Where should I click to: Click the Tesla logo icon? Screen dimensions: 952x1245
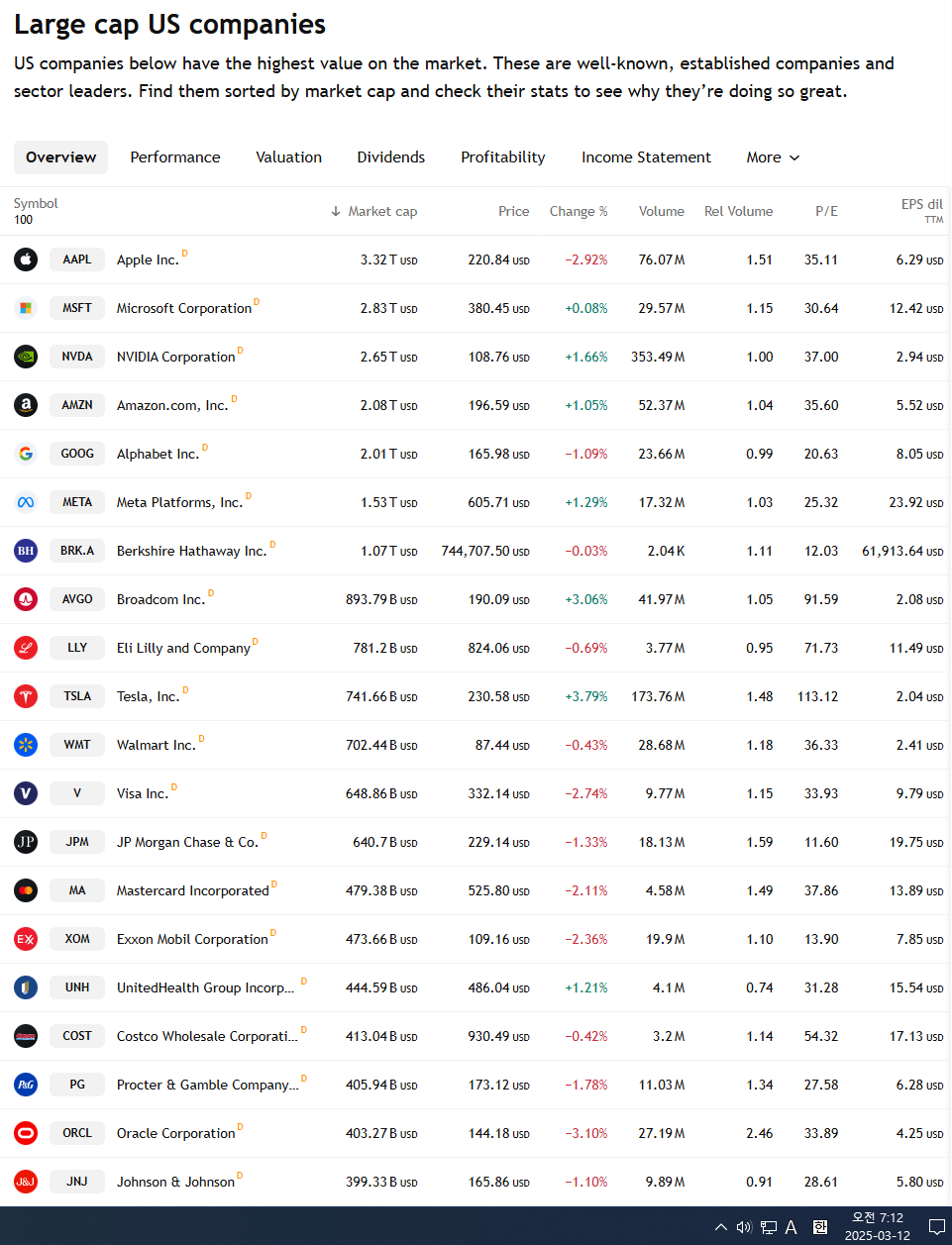coord(26,696)
